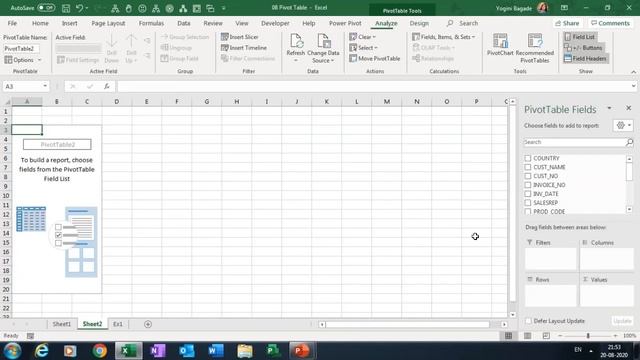This screenshot has width=640, height=360.
Task: Click the zoom slider handle
Action: [x=588, y=336]
